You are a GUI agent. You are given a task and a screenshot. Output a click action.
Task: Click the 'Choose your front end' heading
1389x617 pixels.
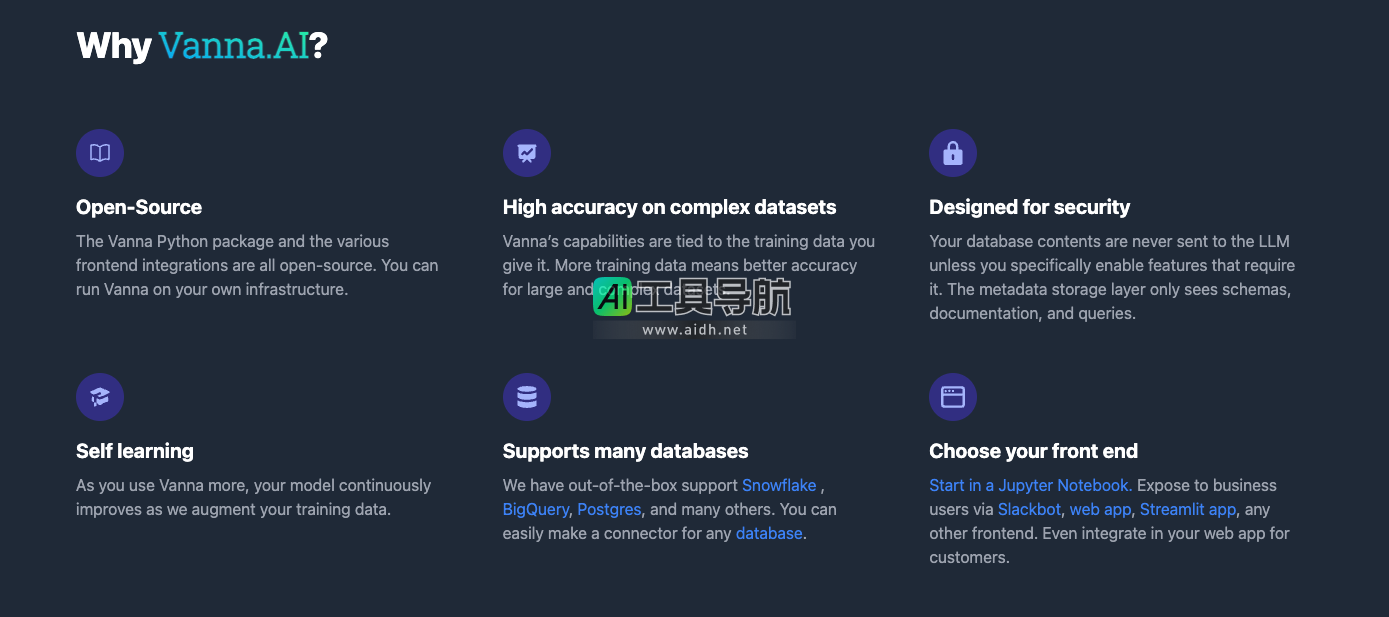(x=1033, y=451)
